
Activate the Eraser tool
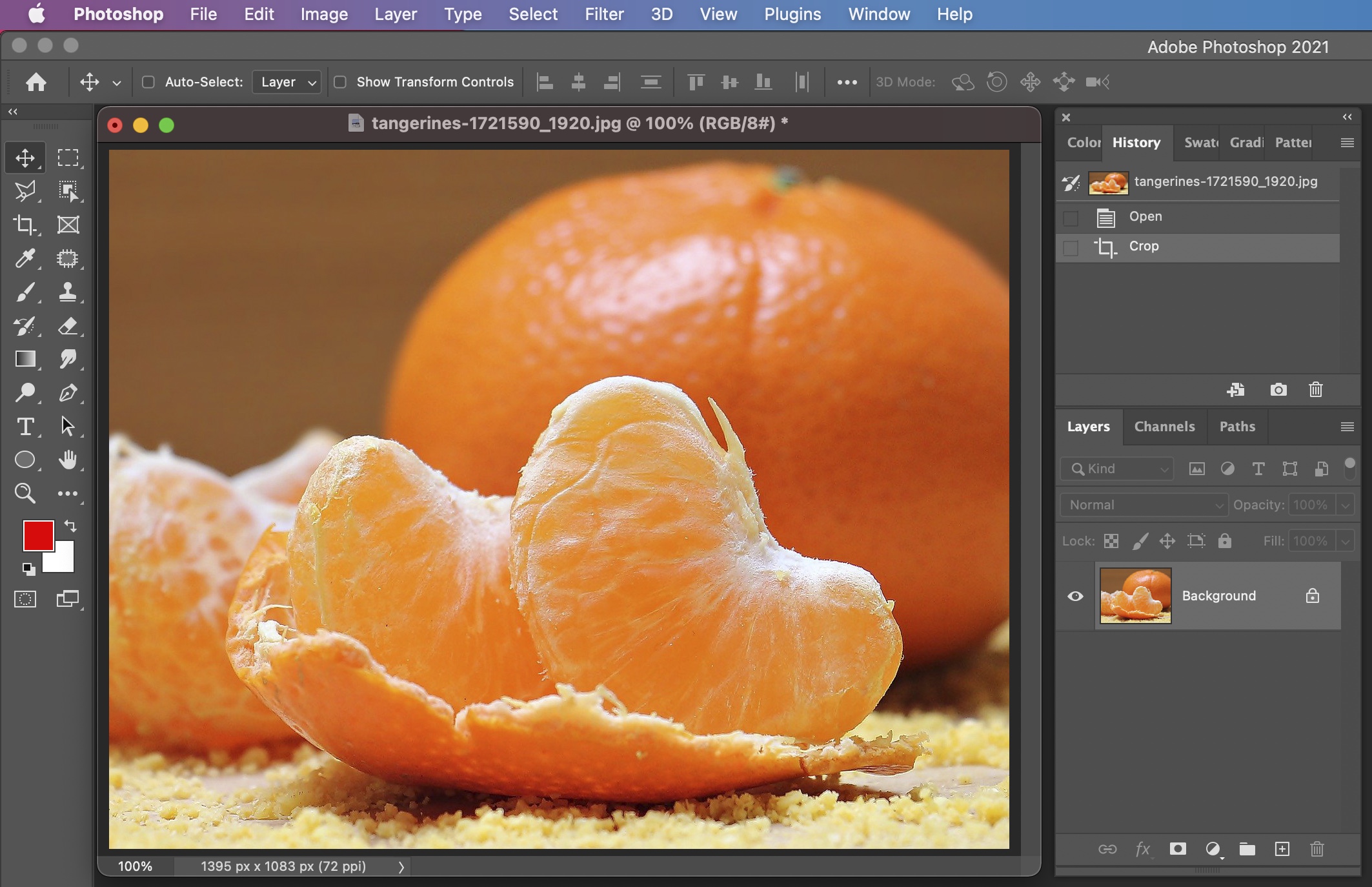68,325
